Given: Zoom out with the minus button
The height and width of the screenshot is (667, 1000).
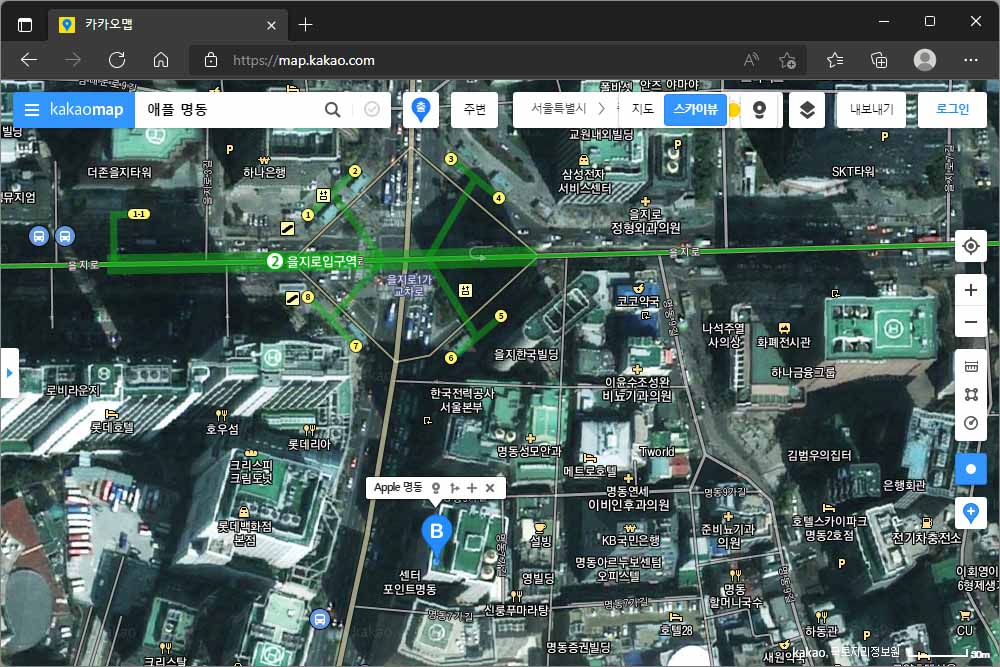Looking at the screenshot, I should tap(971, 322).
